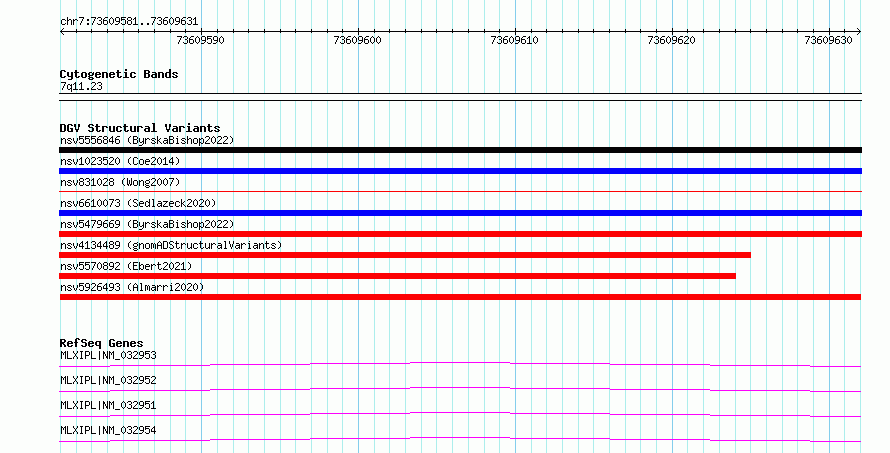Click the 7q11.23 band label

coord(81,86)
